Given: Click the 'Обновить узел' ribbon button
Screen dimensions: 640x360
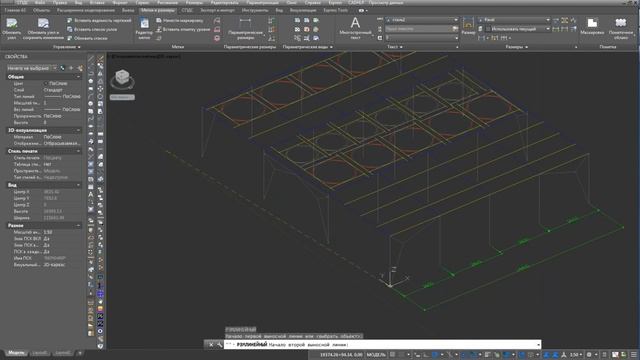Looking at the screenshot, I should coord(11,28).
